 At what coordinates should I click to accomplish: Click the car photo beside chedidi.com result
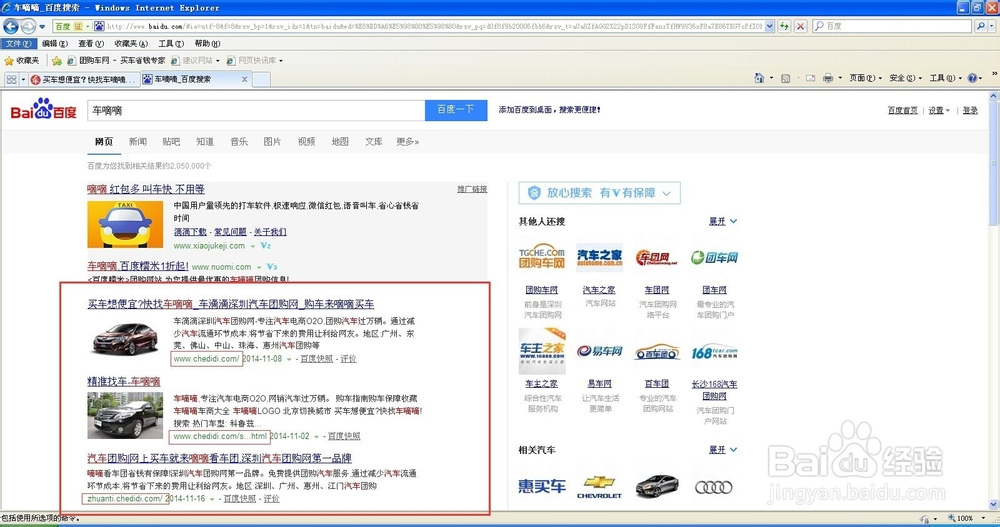click(125, 339)
